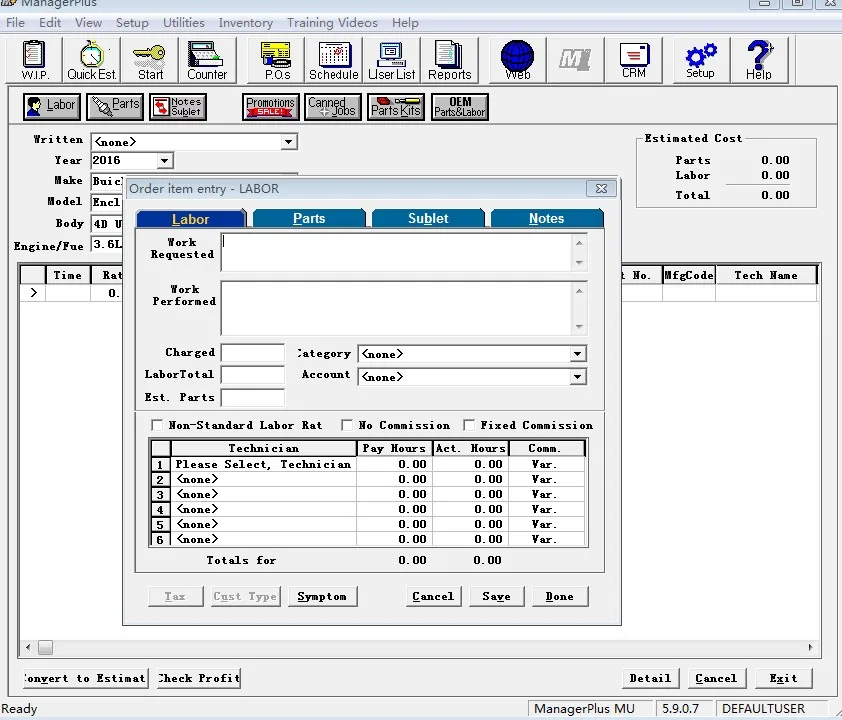The width and height of the screenshot is (842, 720).
Task: Open the Year 2016 dropdown
Action: tap(164, 161)
